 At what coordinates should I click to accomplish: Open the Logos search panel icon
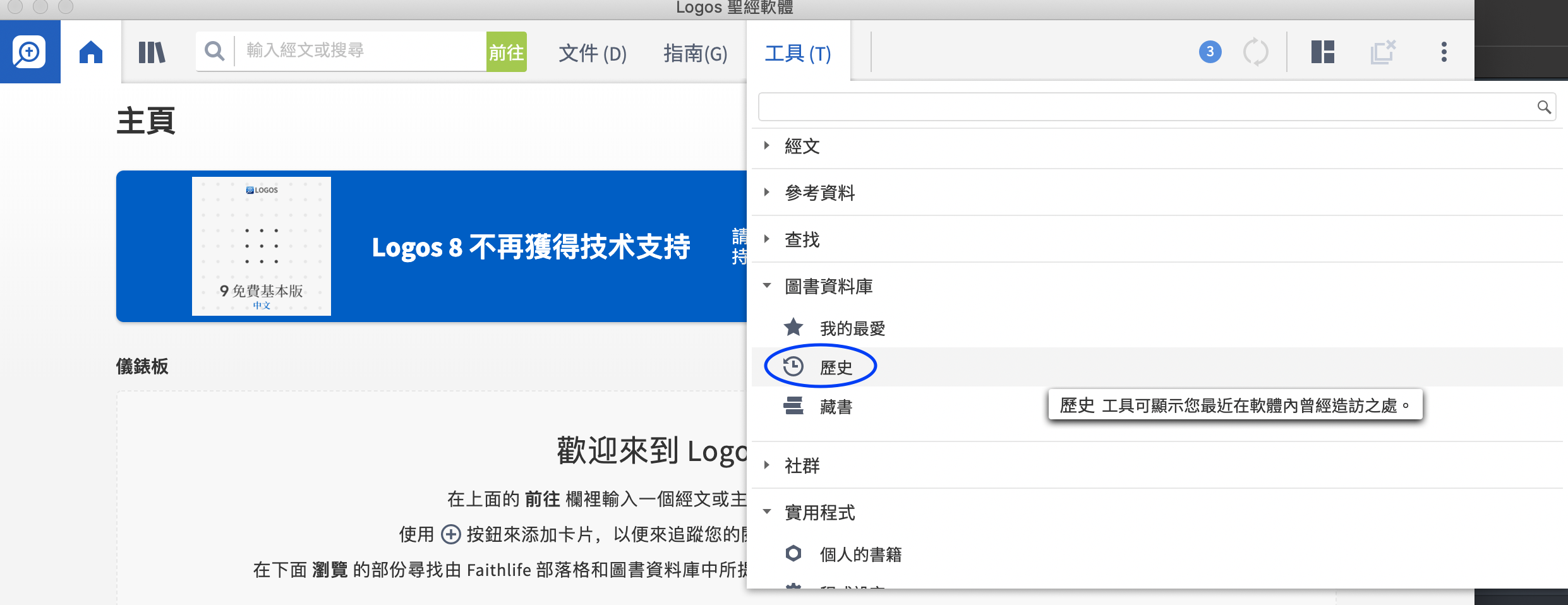click(x=30, y=52)
